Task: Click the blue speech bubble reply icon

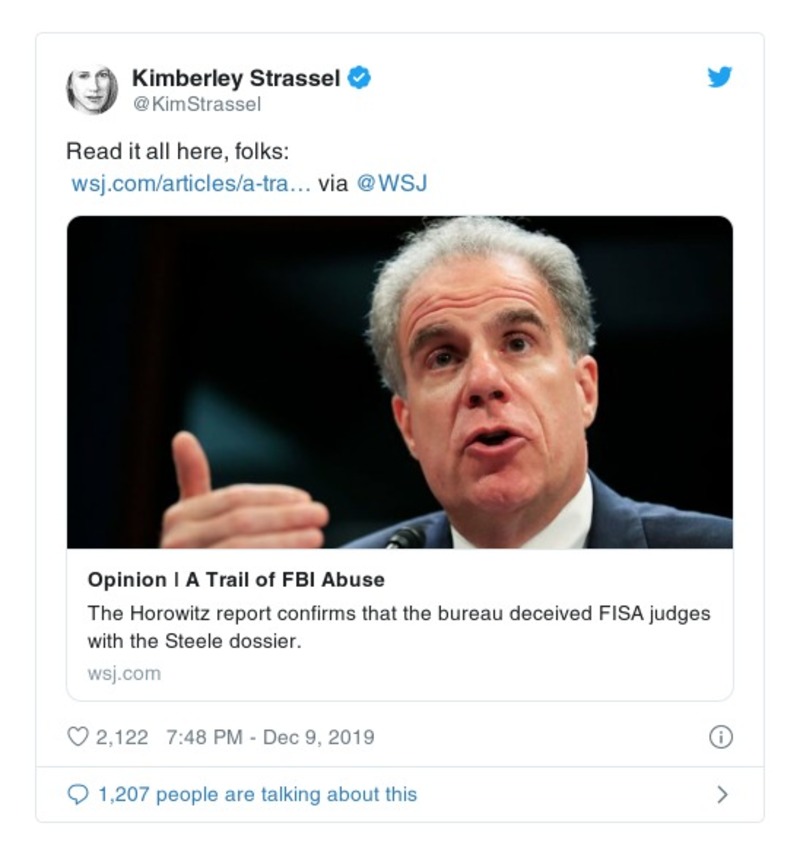Action: click(77, 795)
